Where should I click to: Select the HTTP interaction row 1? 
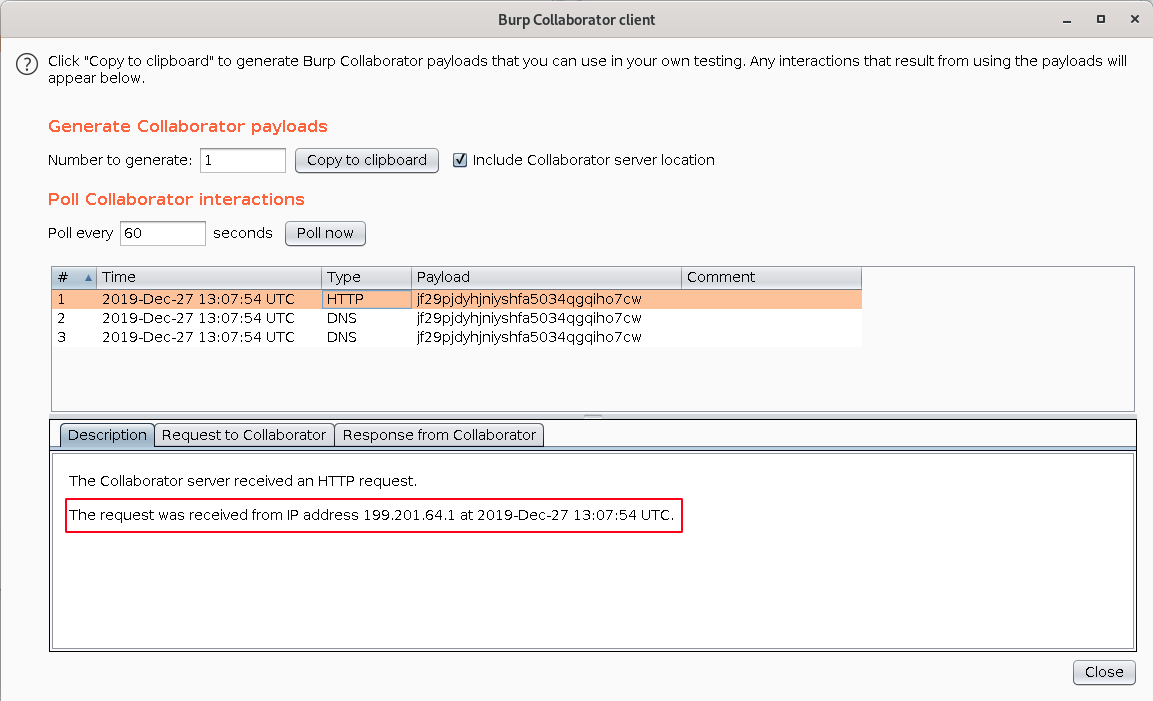click(x=457, y=299)
